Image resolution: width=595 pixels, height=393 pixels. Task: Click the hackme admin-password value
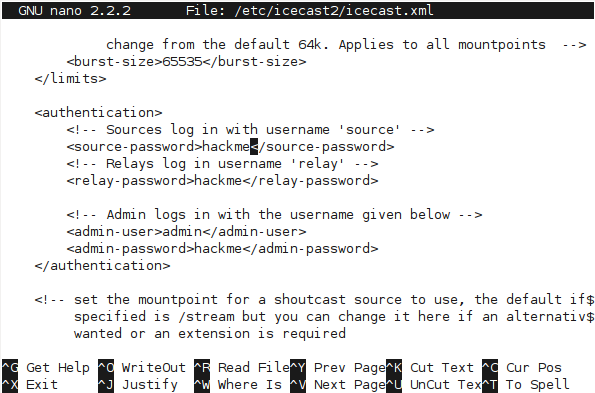pos(218,248)
